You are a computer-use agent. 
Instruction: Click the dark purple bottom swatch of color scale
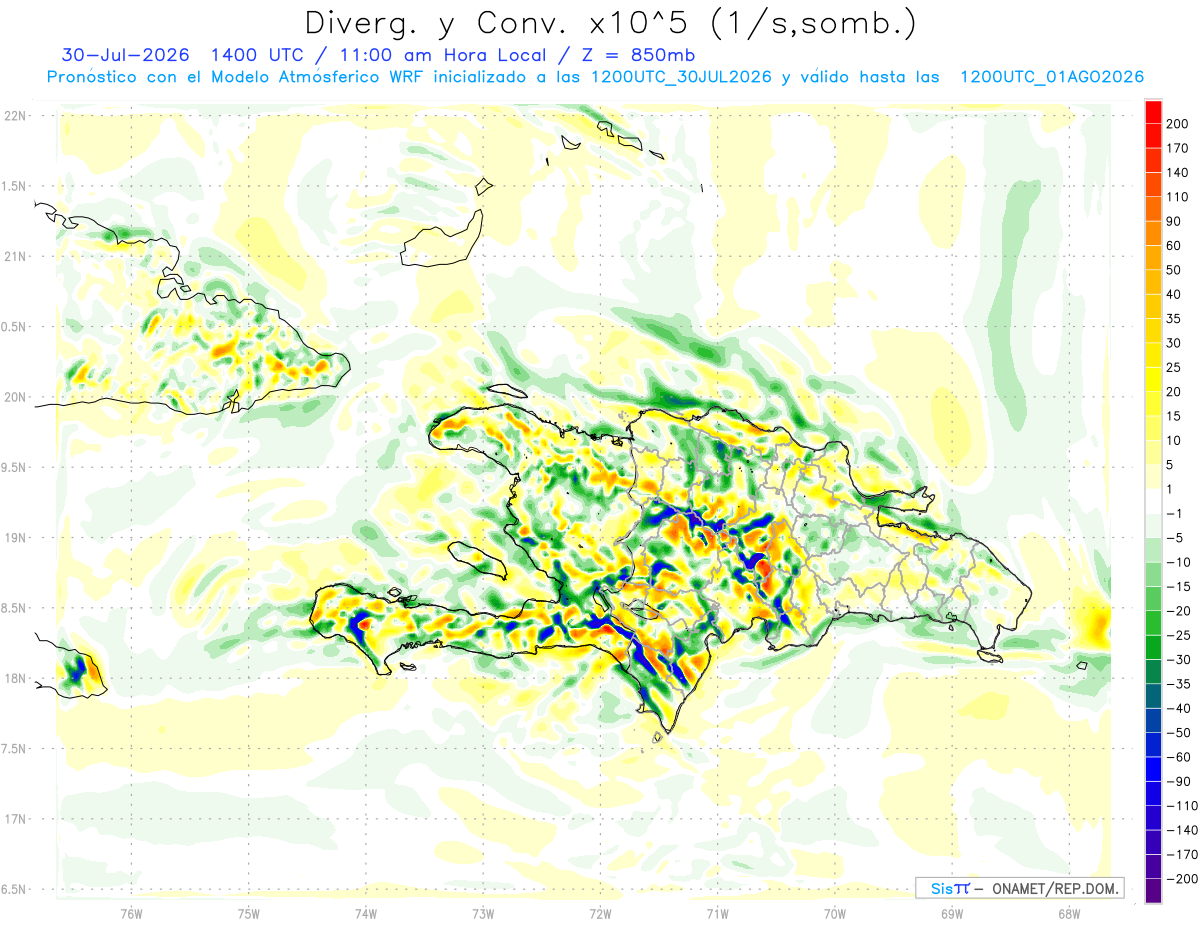(1154, 891)
